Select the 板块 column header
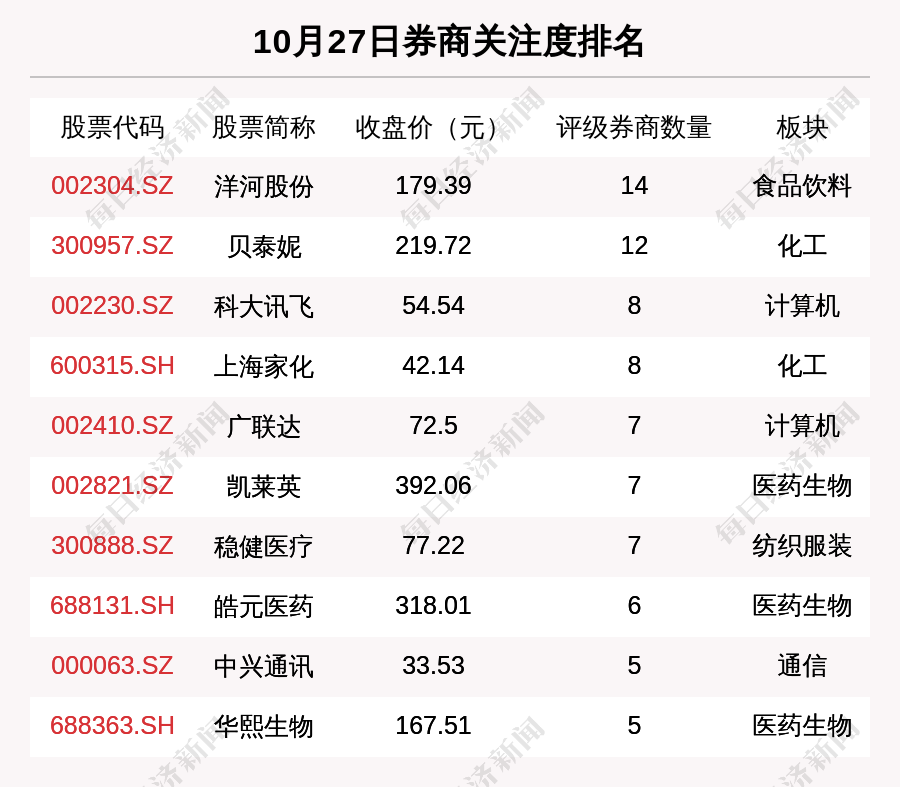The width and height of the screenshot is (900, 787). pyautogui.click(x=802, y=127)
